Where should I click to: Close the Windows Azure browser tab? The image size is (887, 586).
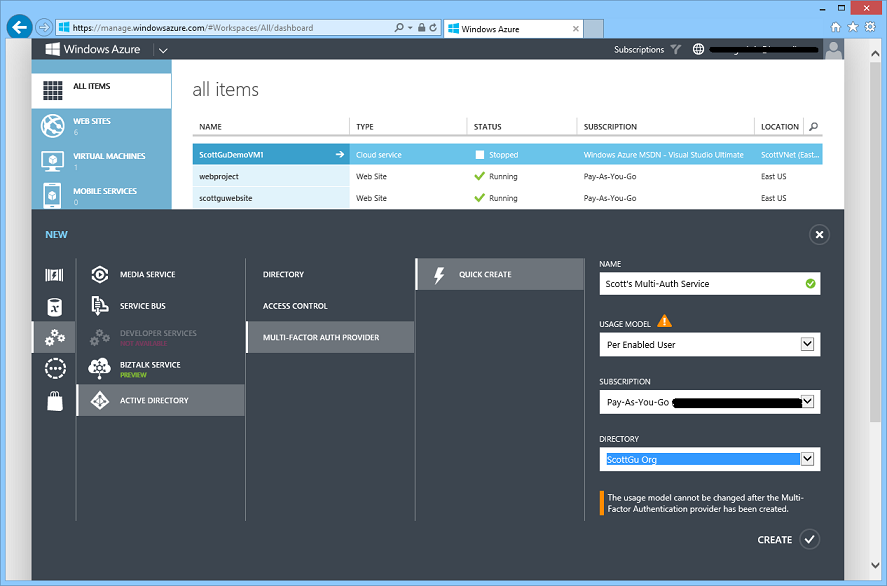575,29
